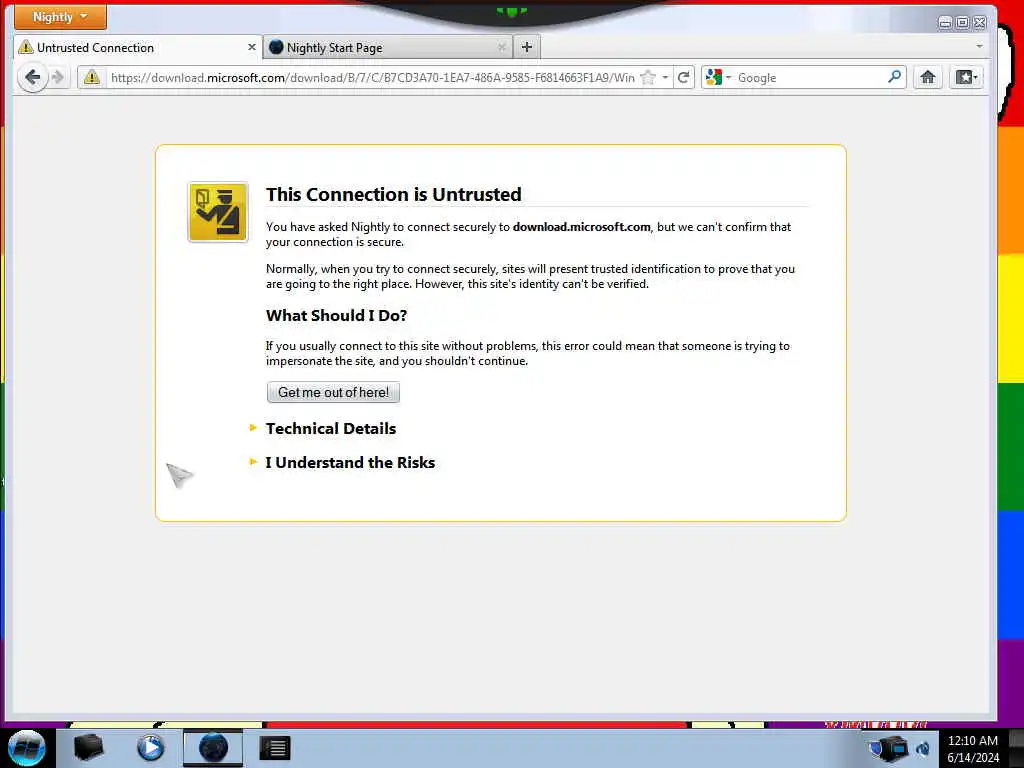
Task: Open the Windows Start button
Action: [26, 748]
